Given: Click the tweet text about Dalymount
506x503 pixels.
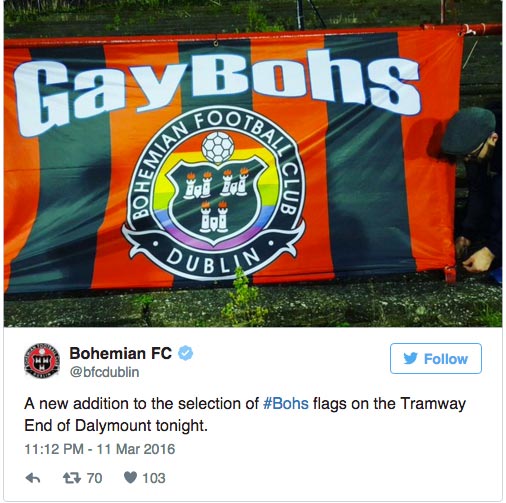Looking at the screenshot, I should [x=245, y=414].
